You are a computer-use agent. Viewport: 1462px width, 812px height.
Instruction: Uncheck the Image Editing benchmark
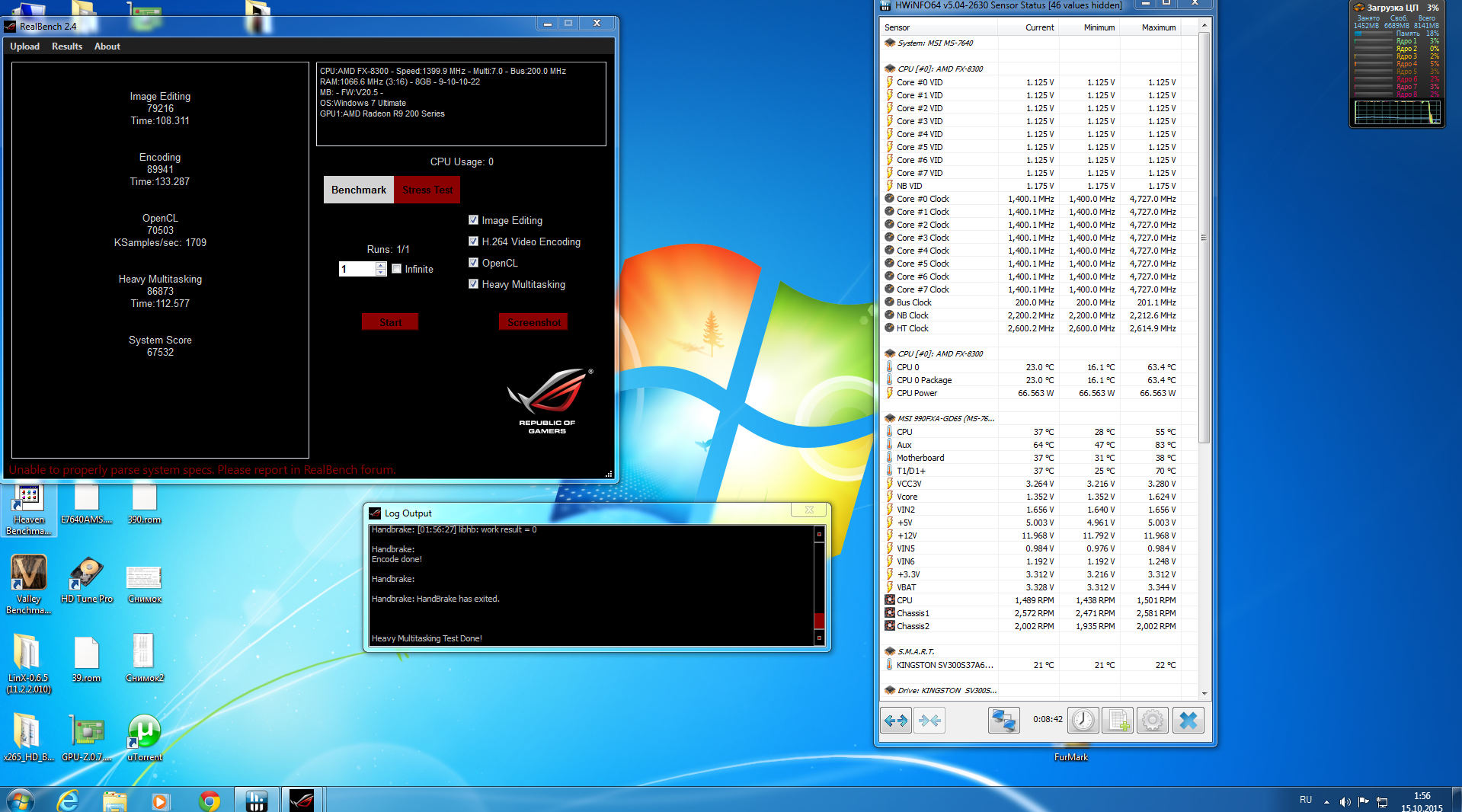(x=473, y=220)
